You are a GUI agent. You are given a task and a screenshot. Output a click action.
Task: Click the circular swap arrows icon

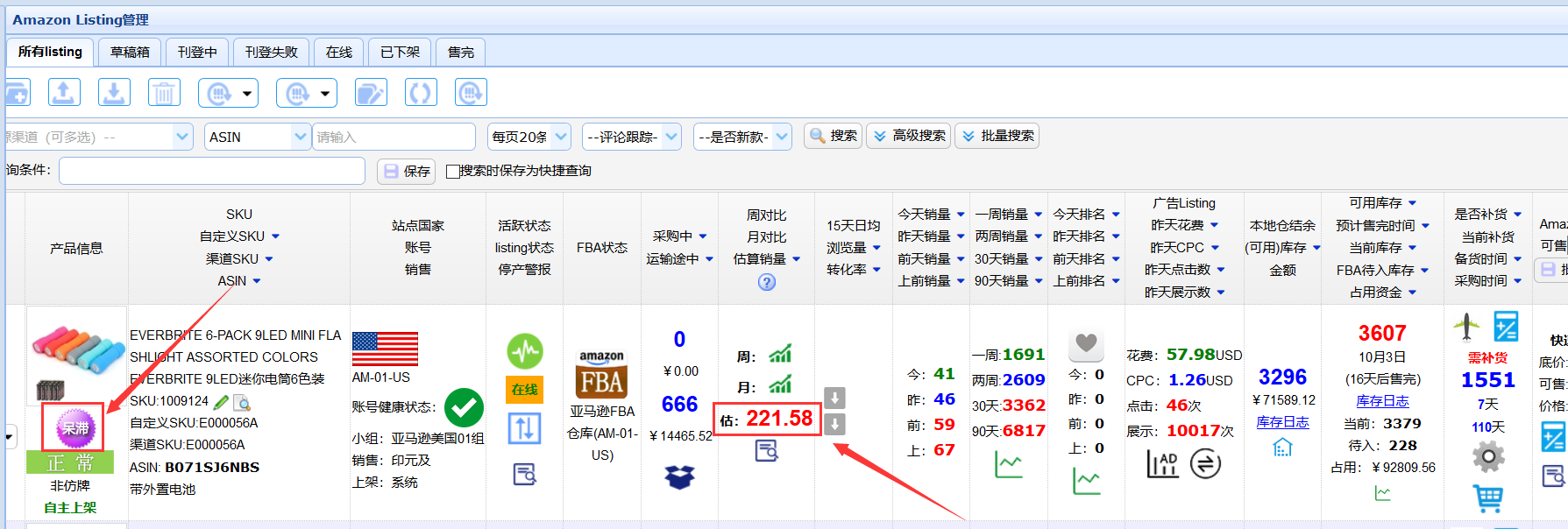(x=1205, y=463)
